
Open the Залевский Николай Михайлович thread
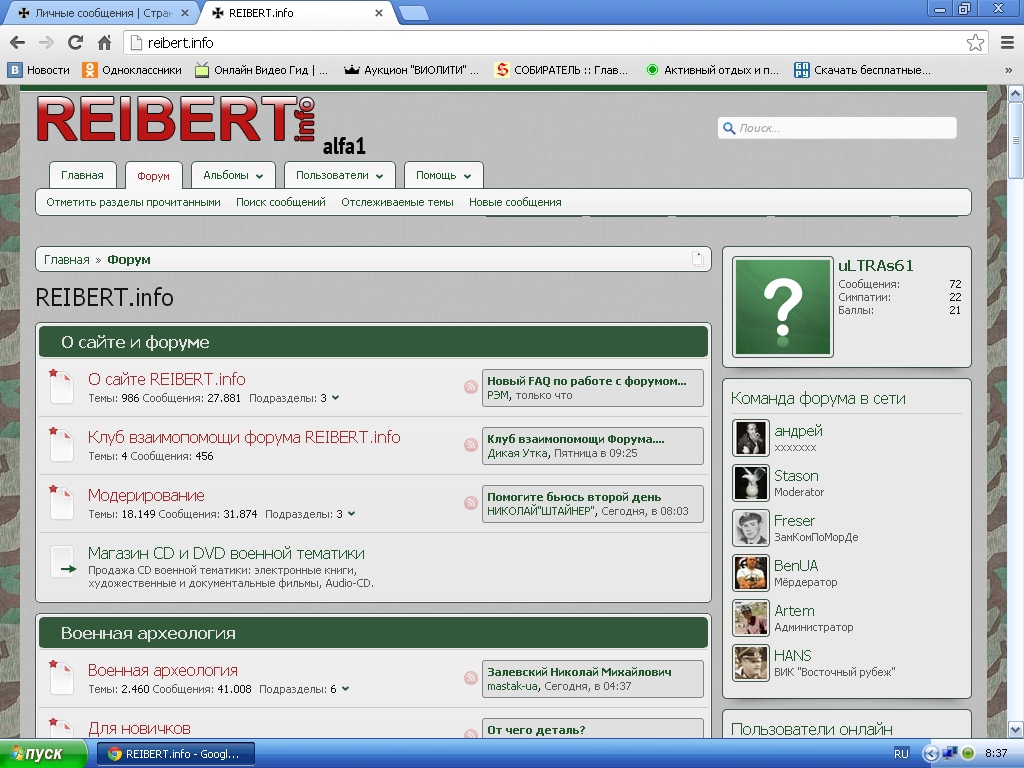pyautogui.click(x=579, y=672)
